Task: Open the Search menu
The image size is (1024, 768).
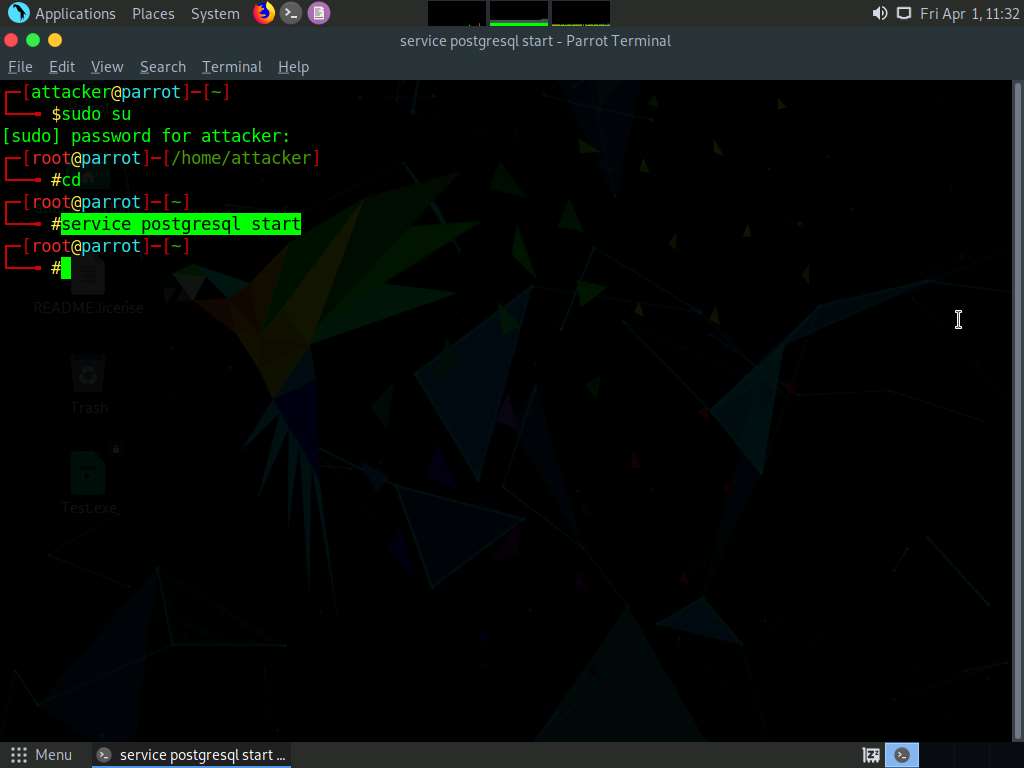Action: tap(163, 67)
